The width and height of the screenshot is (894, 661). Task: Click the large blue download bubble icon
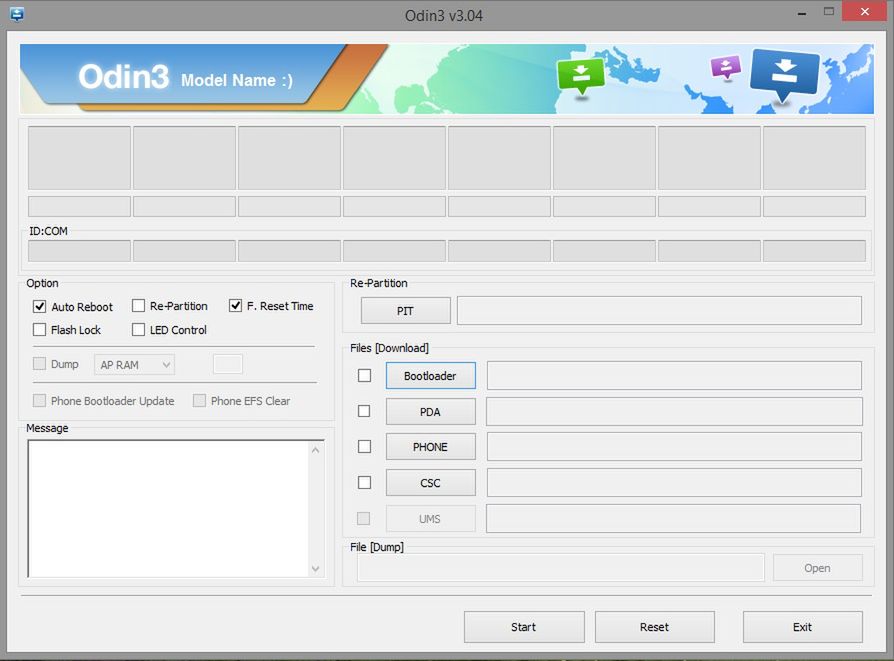click(x=785, y=74)
